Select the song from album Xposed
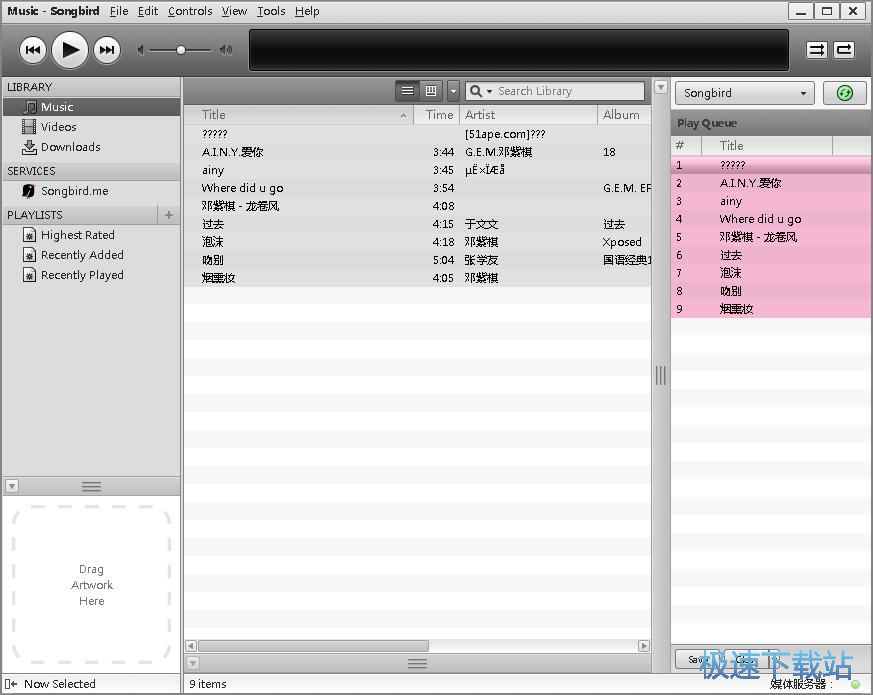The height and width of the screenshot is (695, 873). 418,242
